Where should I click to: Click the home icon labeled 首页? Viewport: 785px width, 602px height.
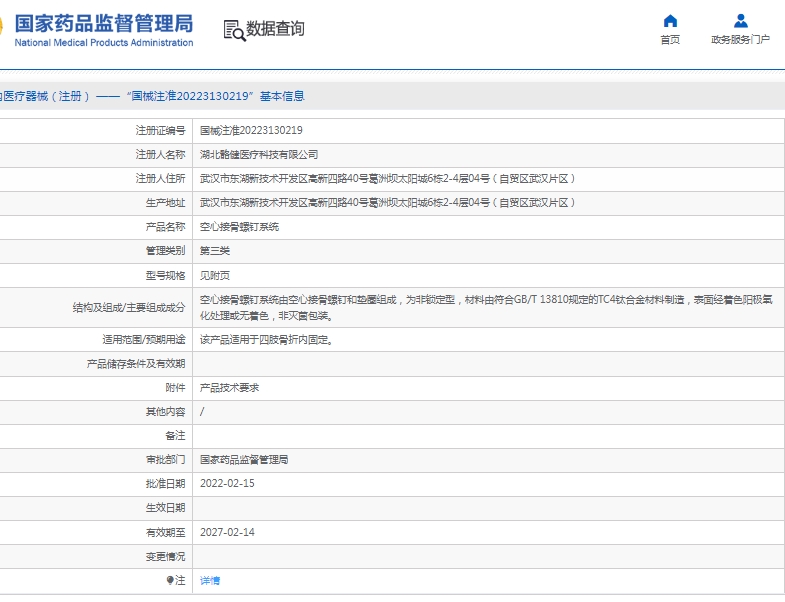pyautogui.click(x=670, y=21)
